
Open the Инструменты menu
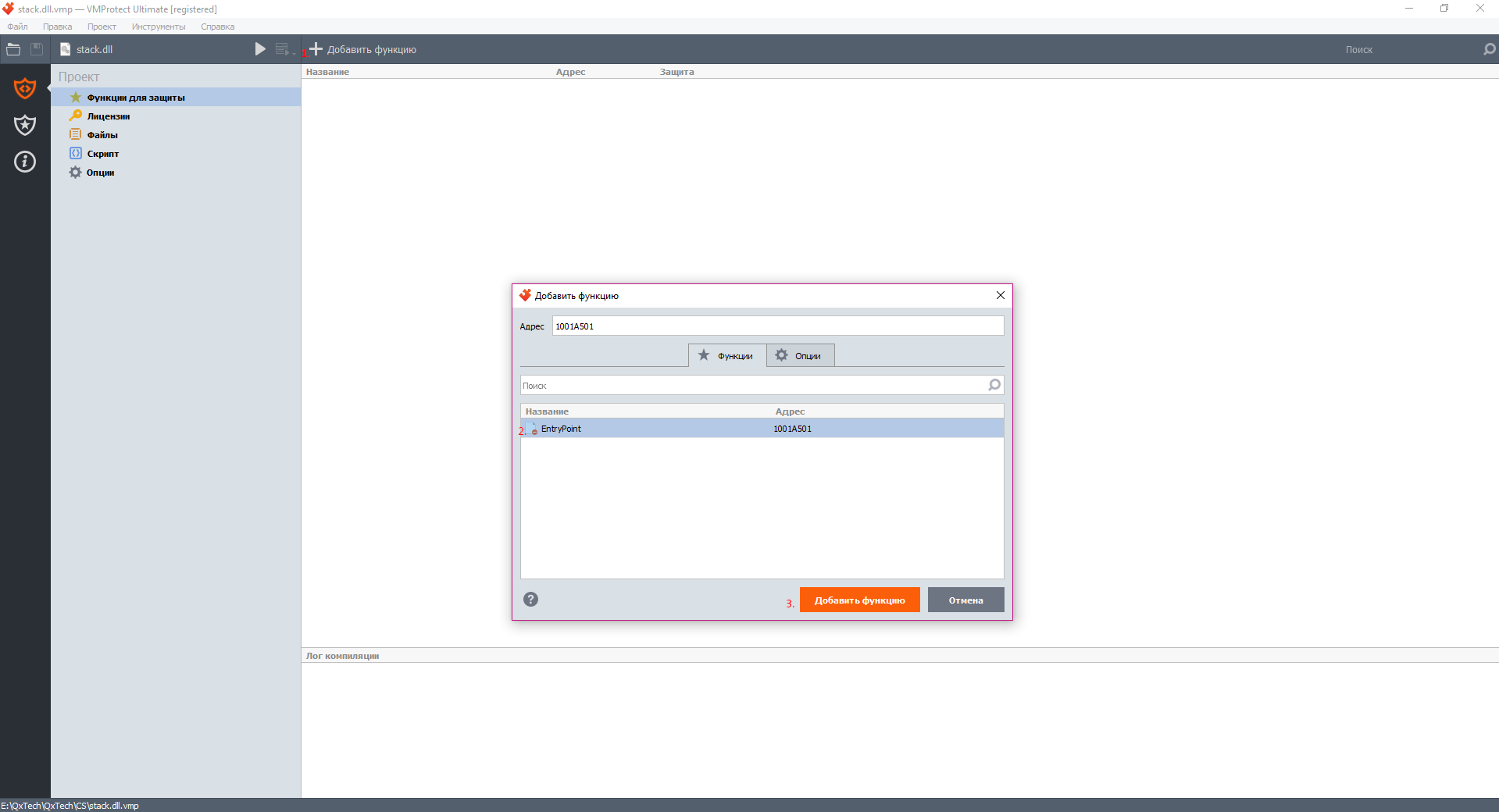[159, 27]
